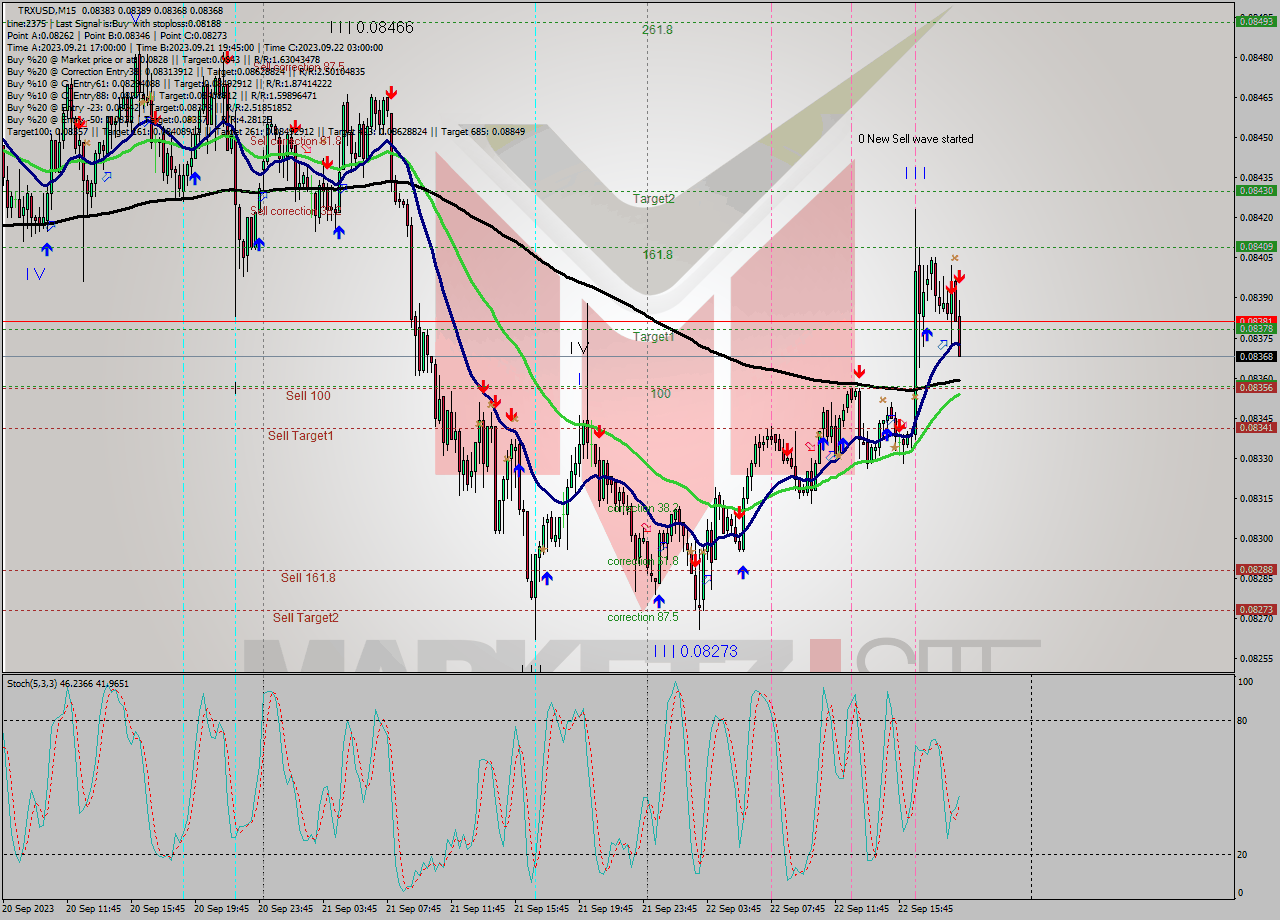
Task: Click the green '161.8' level label
Action: point(657,255)
